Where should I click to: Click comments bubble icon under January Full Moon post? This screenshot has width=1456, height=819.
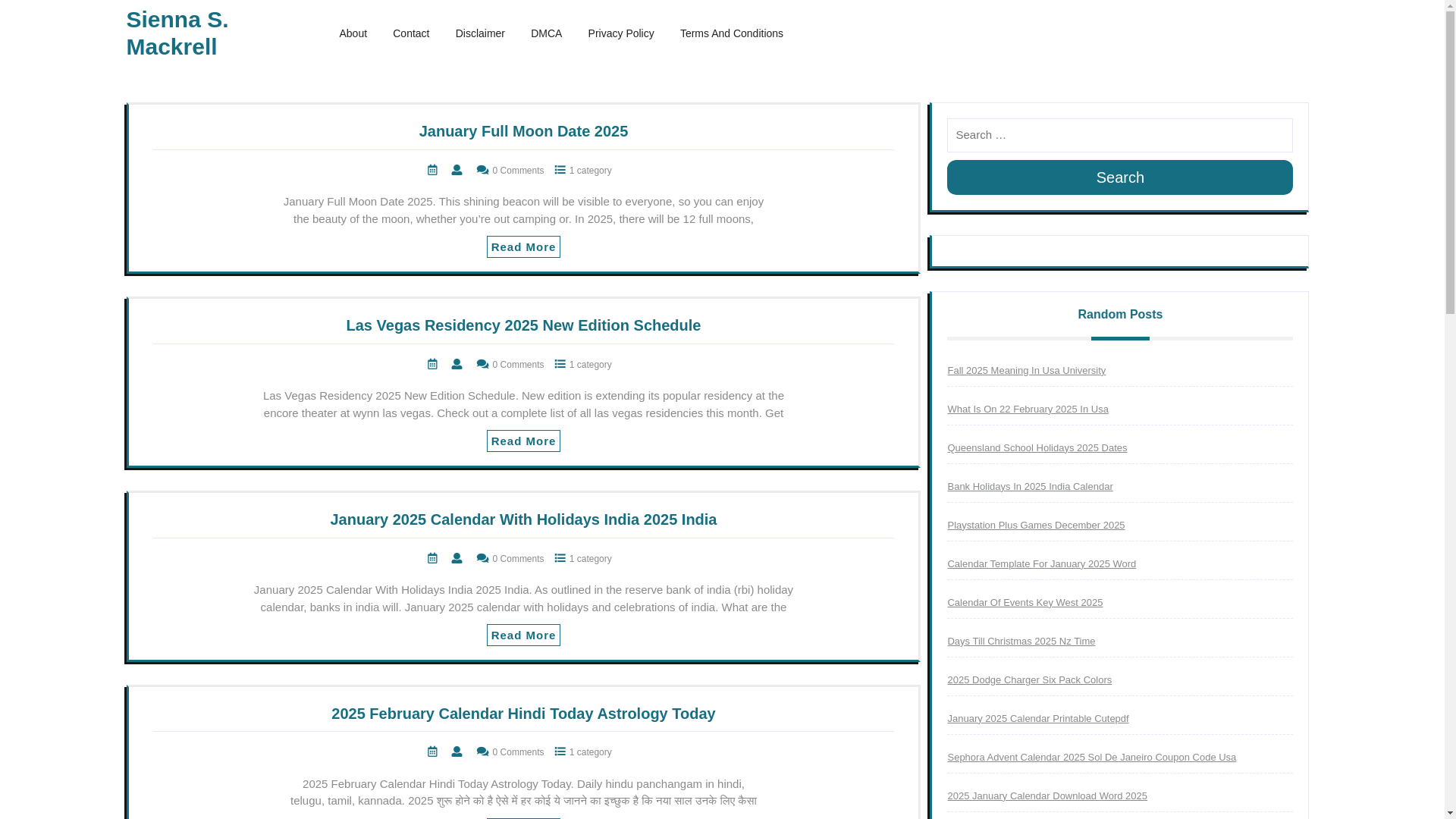pos(482,171)
